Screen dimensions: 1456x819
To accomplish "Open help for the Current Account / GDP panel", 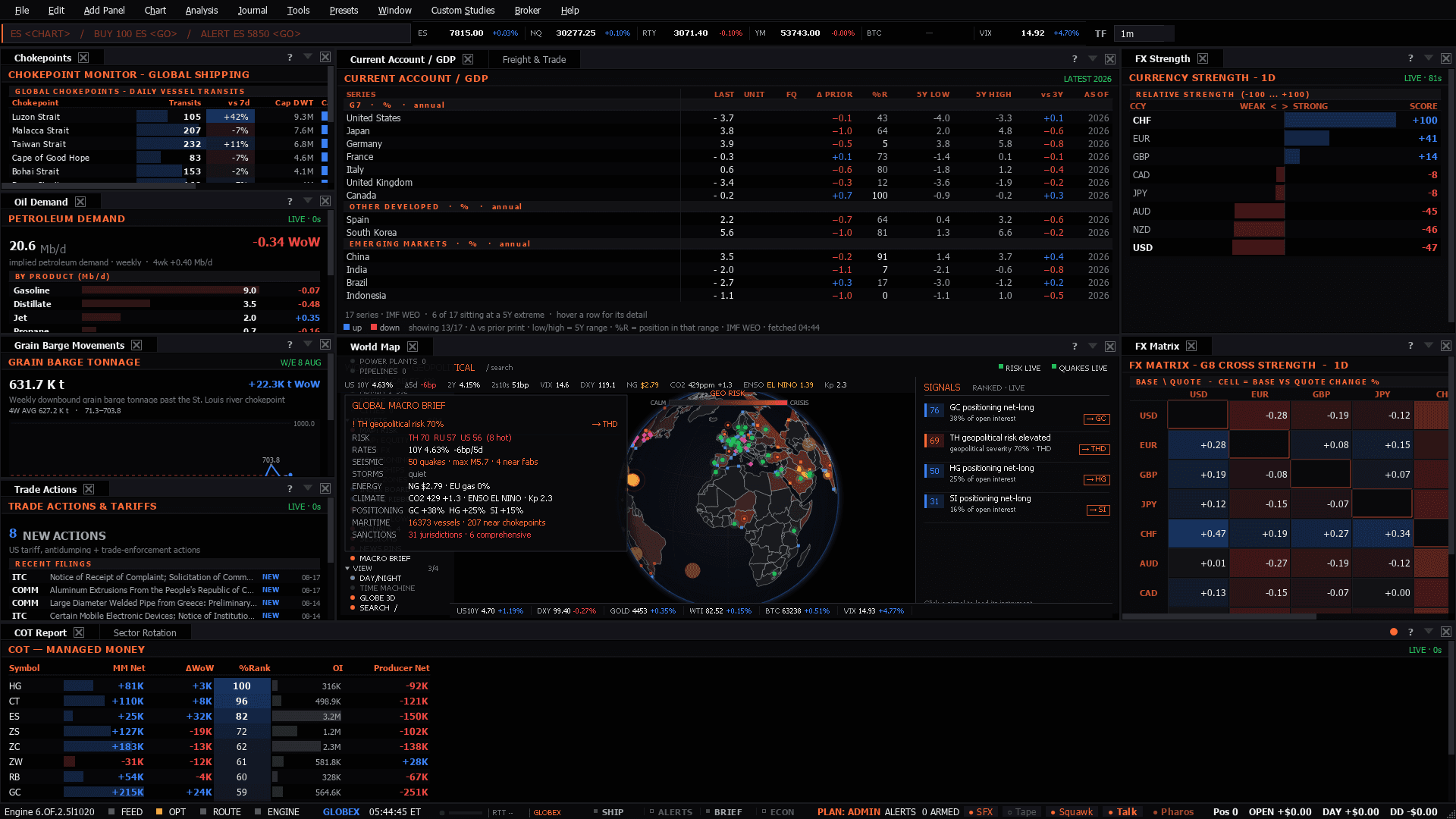I will click(x=1075, y=59).
